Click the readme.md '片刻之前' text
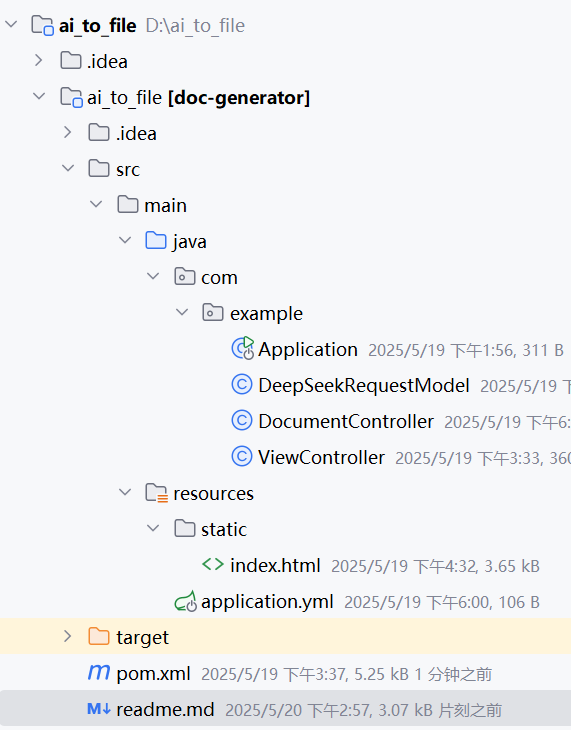This screenshot has width=571, height=730. pos(470,710)
